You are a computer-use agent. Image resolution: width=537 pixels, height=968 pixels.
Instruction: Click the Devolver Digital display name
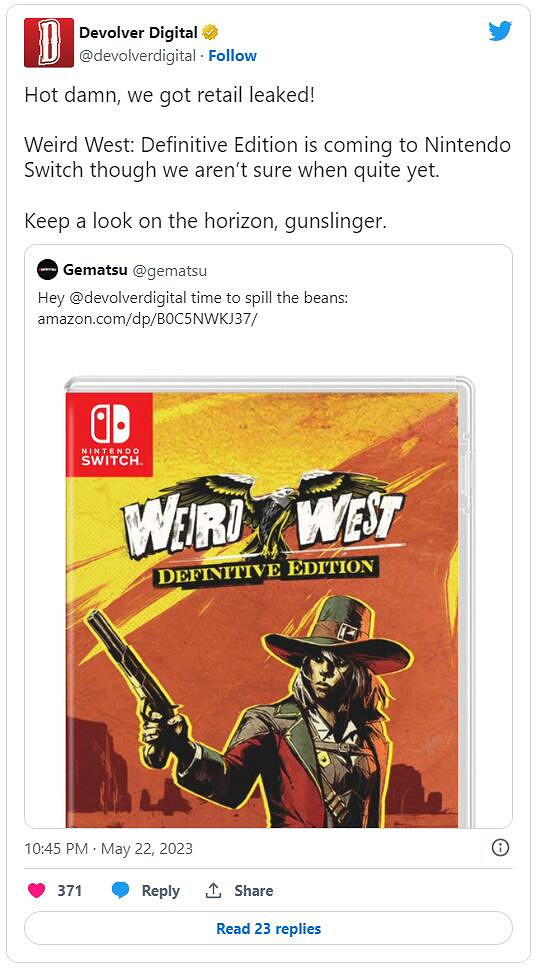(x=138, y=33)
